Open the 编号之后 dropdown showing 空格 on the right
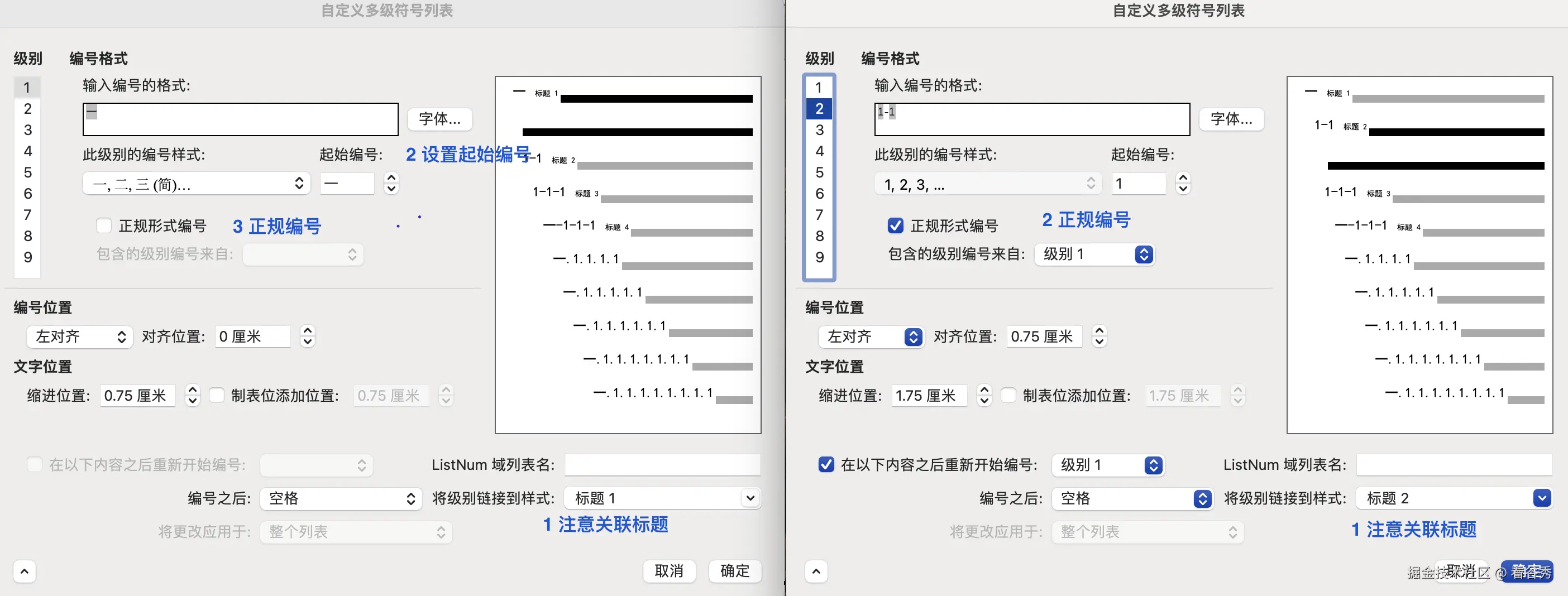 [x=1132, y=499]
